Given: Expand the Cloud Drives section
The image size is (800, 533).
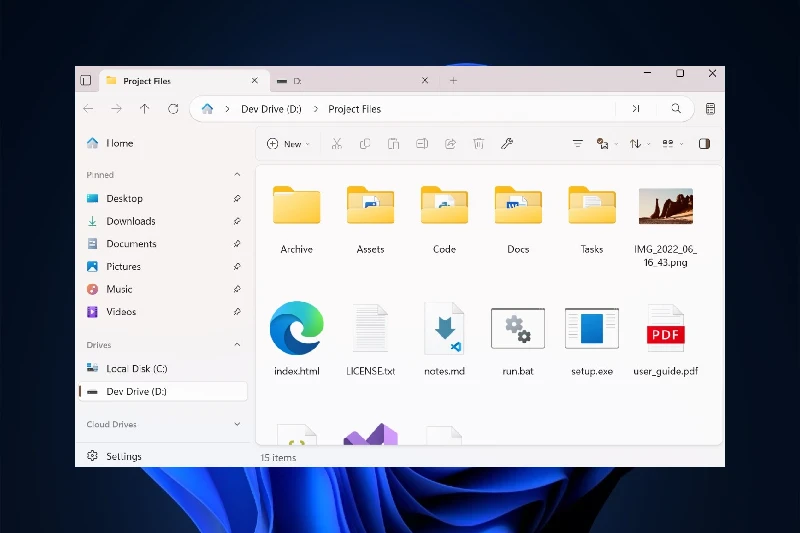Looking at the screenshot, I should pos(237,424).
